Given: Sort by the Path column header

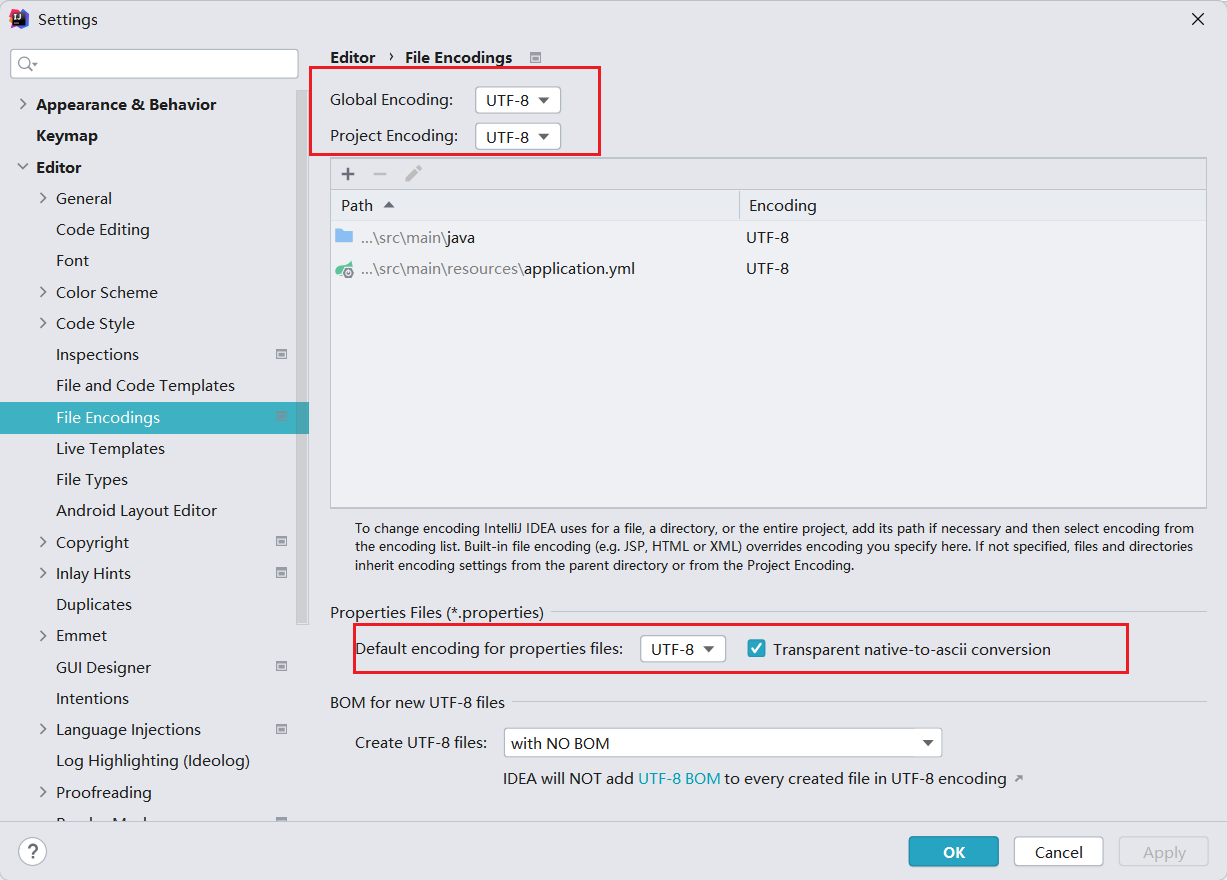Looking at the screenshot, I should pos(535,205).
